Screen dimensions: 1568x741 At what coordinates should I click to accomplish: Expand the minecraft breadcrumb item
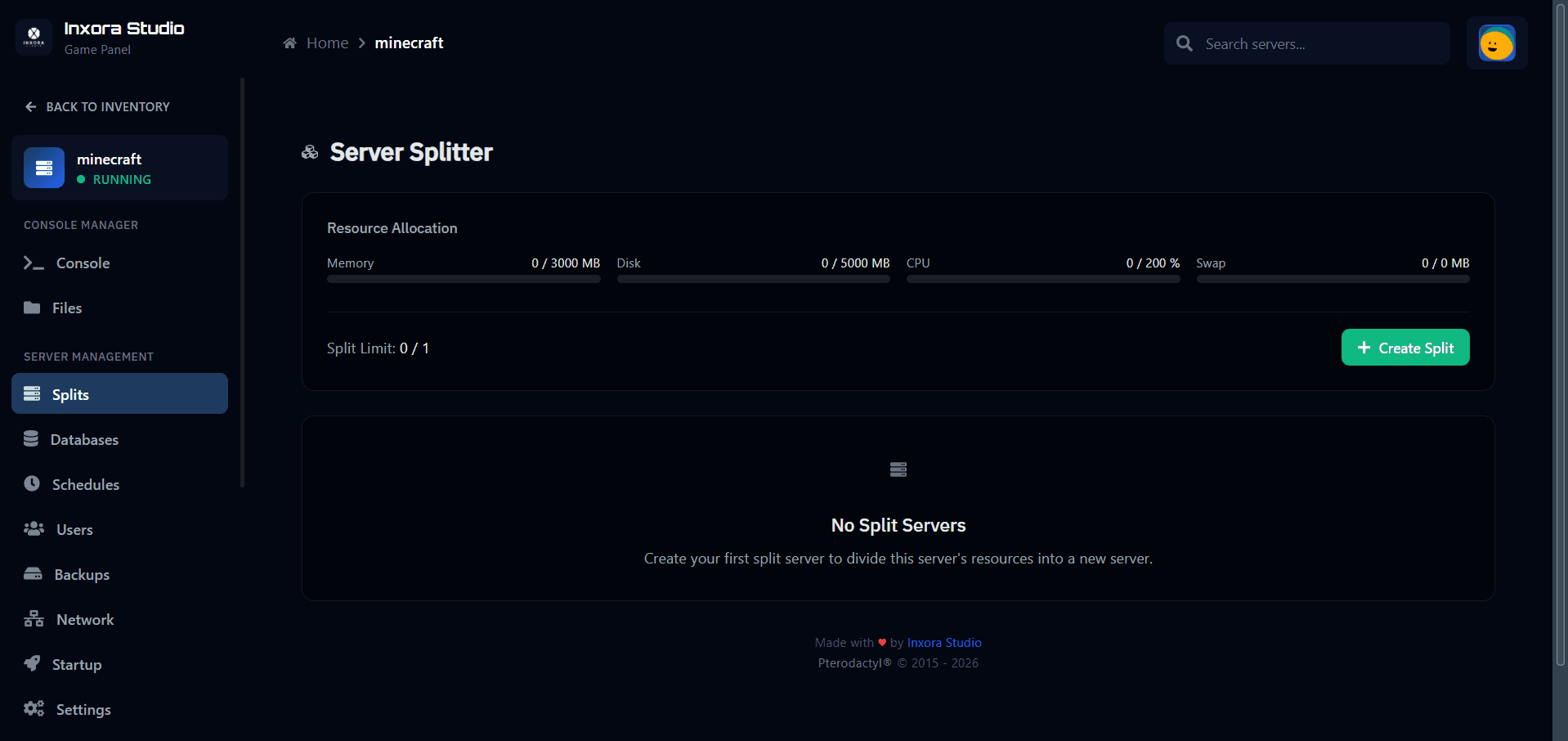coord(409,43)
